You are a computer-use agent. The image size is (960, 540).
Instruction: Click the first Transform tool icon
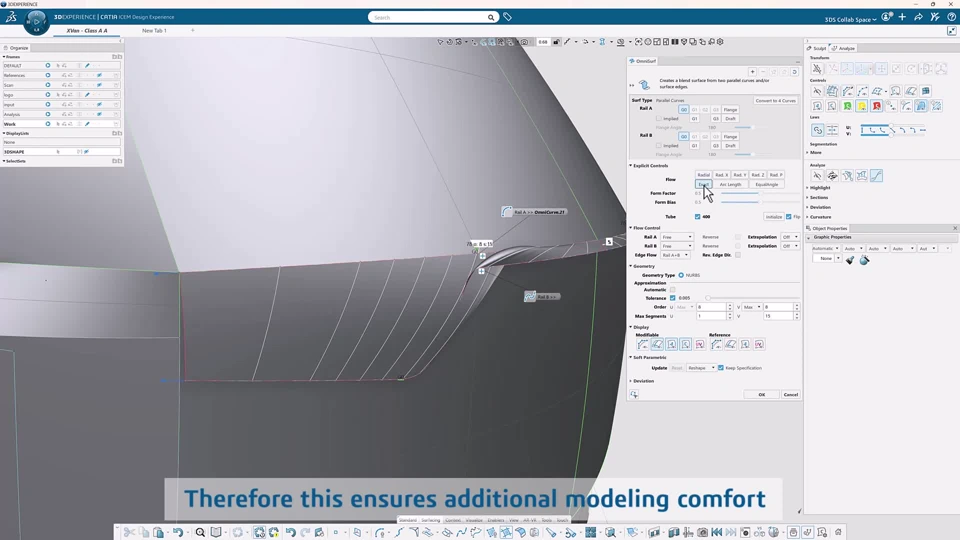[x=817, y=69]
